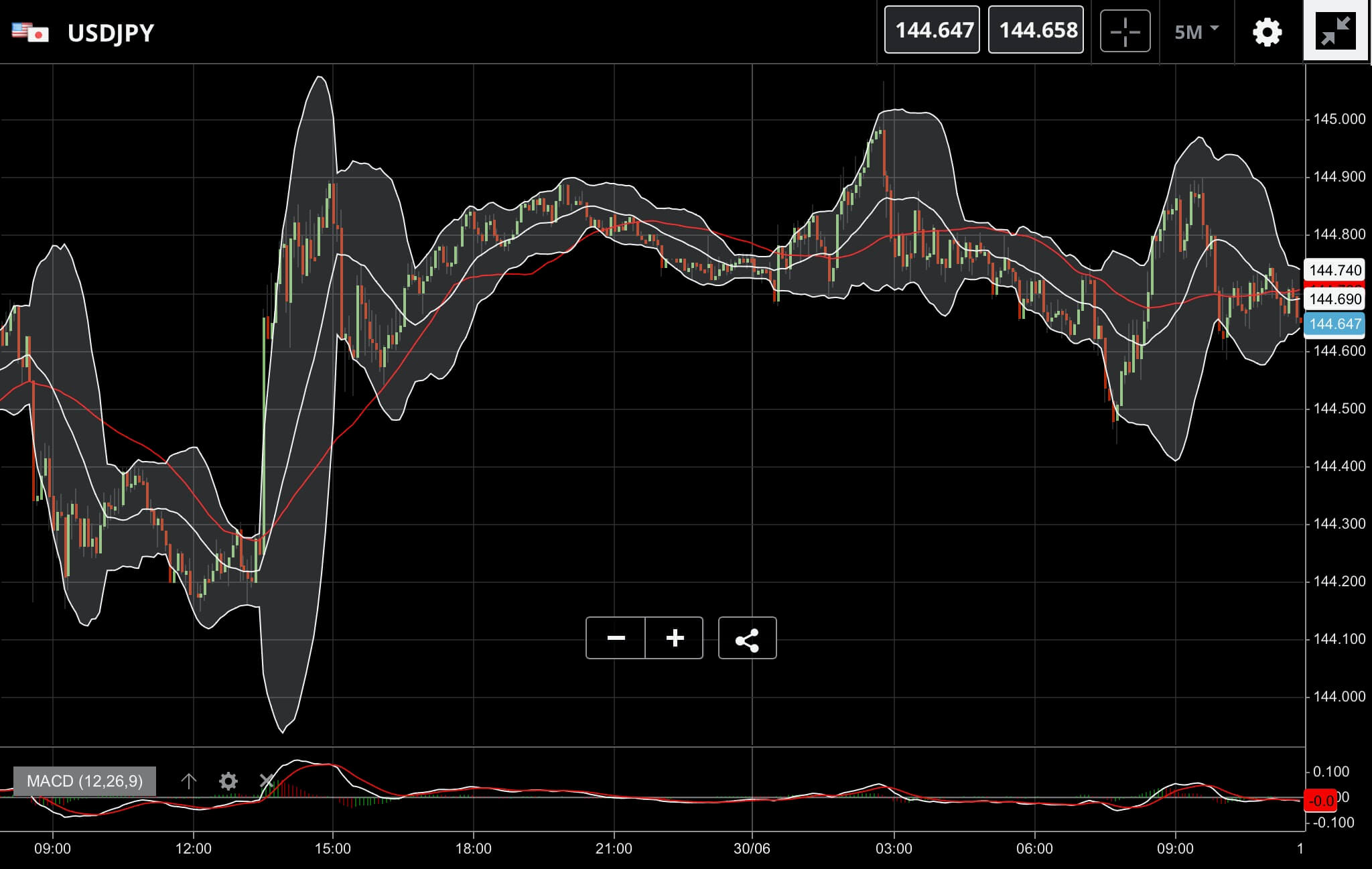Toggle the crosshair cursor tool

click(1125, 30)
